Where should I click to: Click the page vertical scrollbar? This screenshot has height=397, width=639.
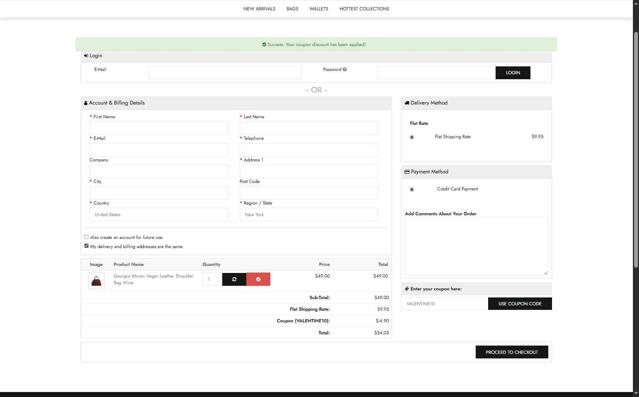click(636, 150)
